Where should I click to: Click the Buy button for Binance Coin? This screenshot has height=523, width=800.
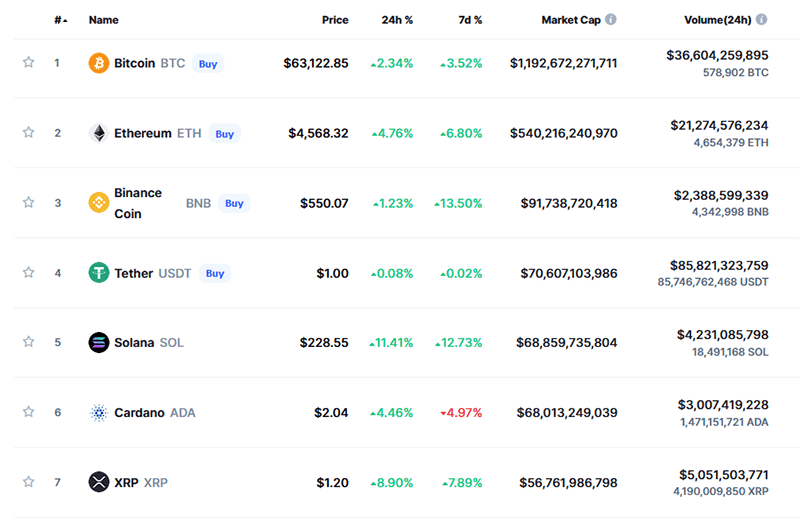click(234, 203)
